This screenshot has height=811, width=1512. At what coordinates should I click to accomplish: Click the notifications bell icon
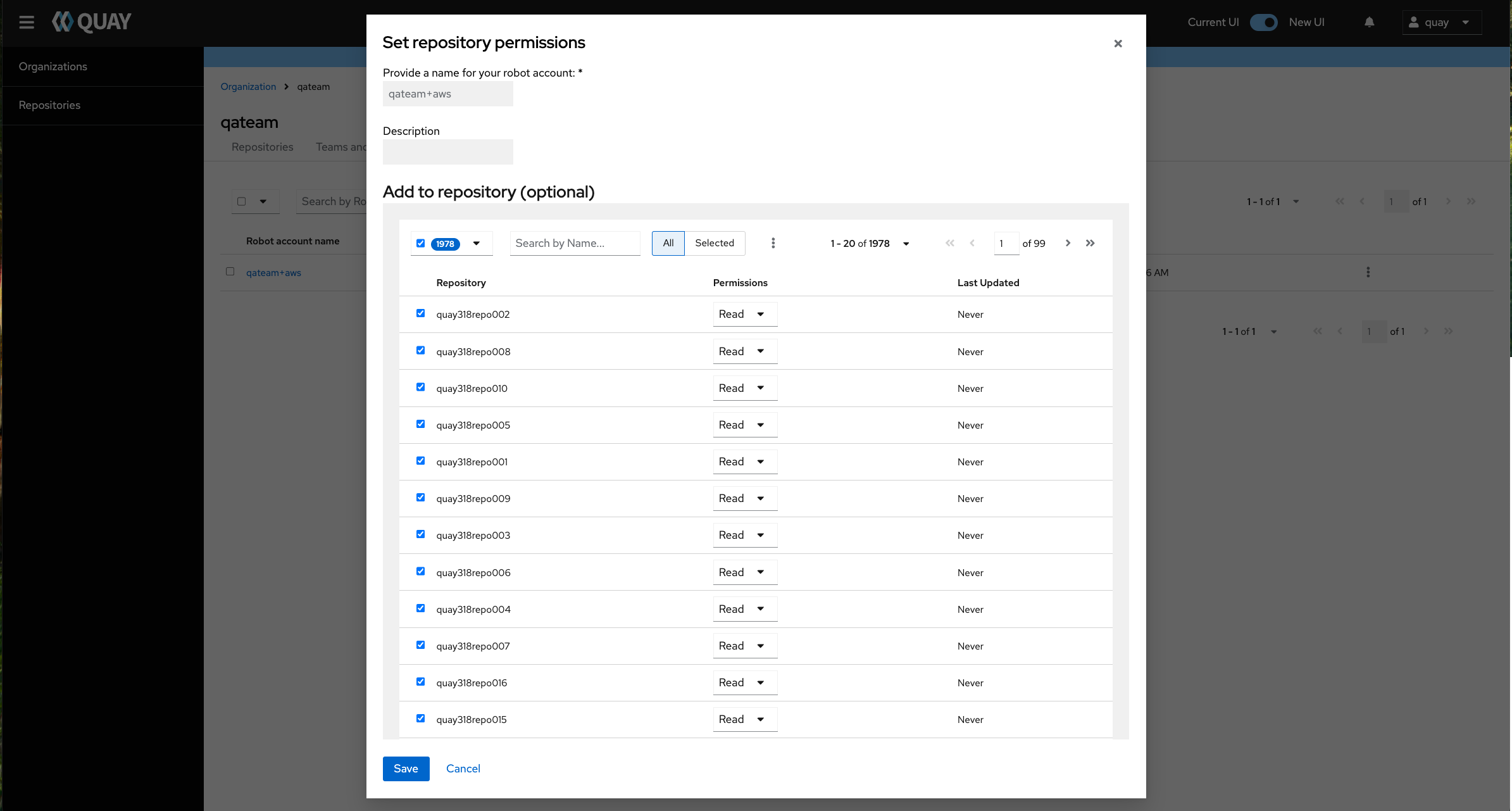(x=1369, y=23)
